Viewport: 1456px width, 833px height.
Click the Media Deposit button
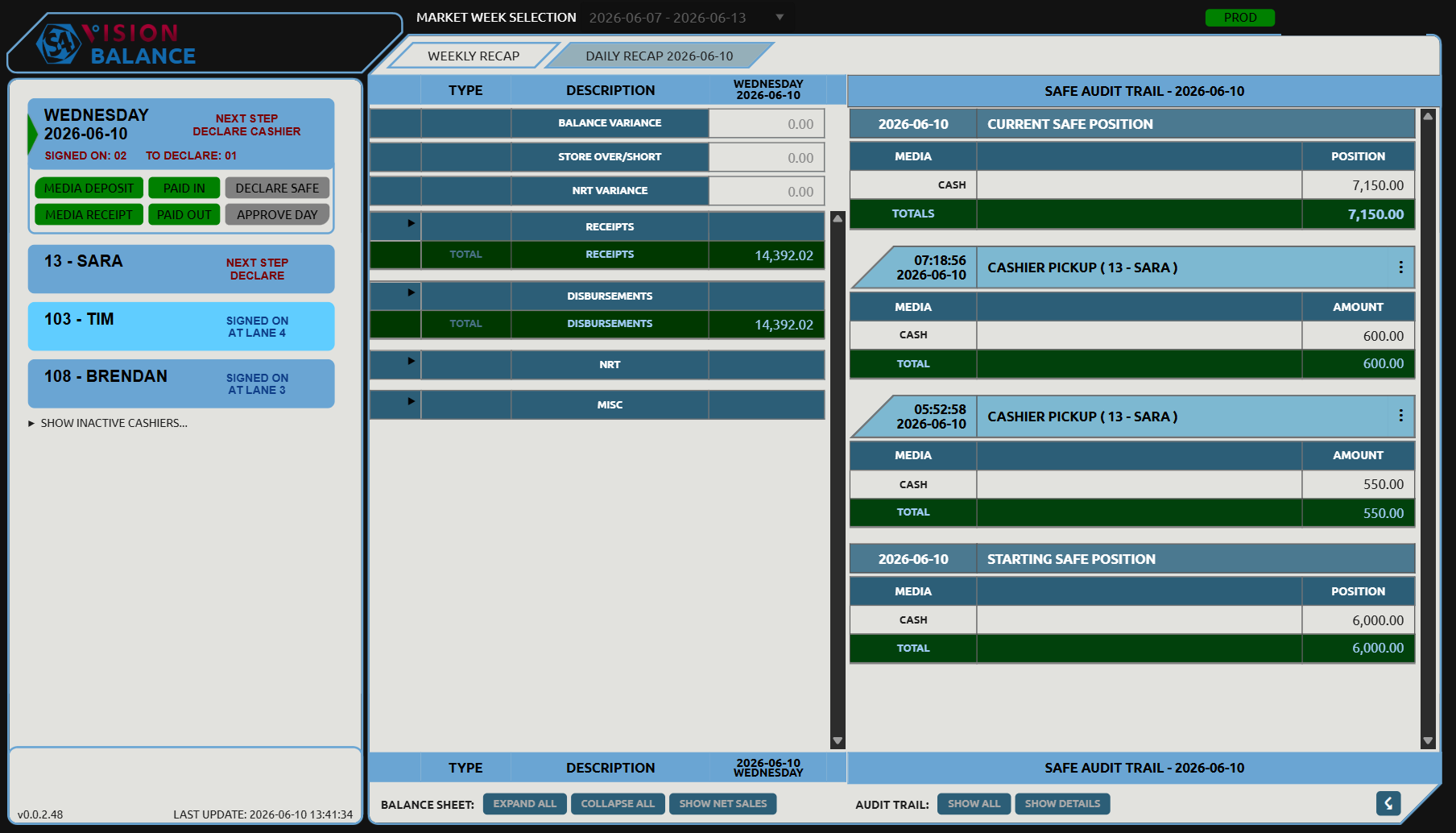pyautogui.click(x=89, y=188)
